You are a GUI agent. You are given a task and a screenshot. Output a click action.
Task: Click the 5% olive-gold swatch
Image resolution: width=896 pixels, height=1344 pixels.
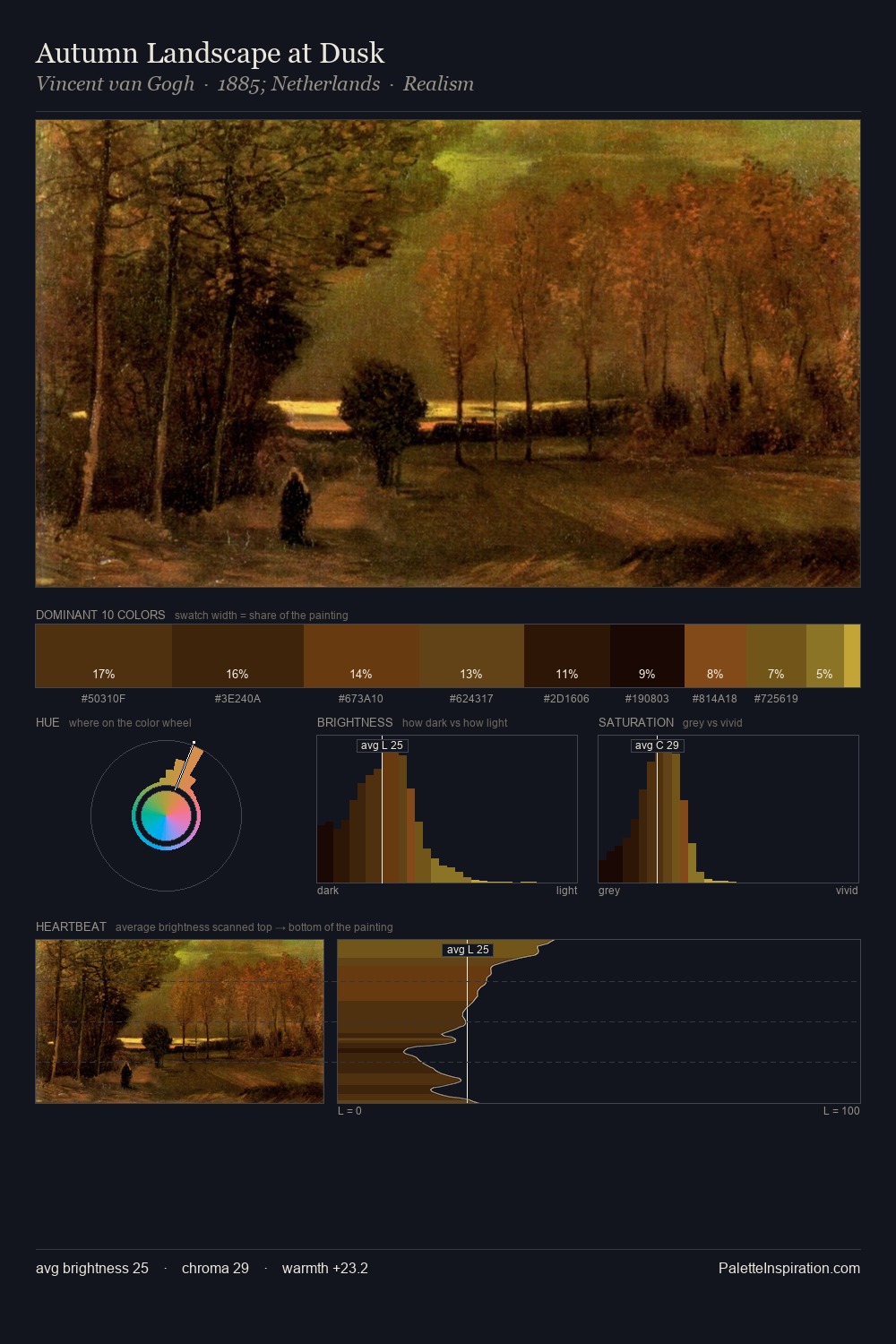(x=825, y=656)
